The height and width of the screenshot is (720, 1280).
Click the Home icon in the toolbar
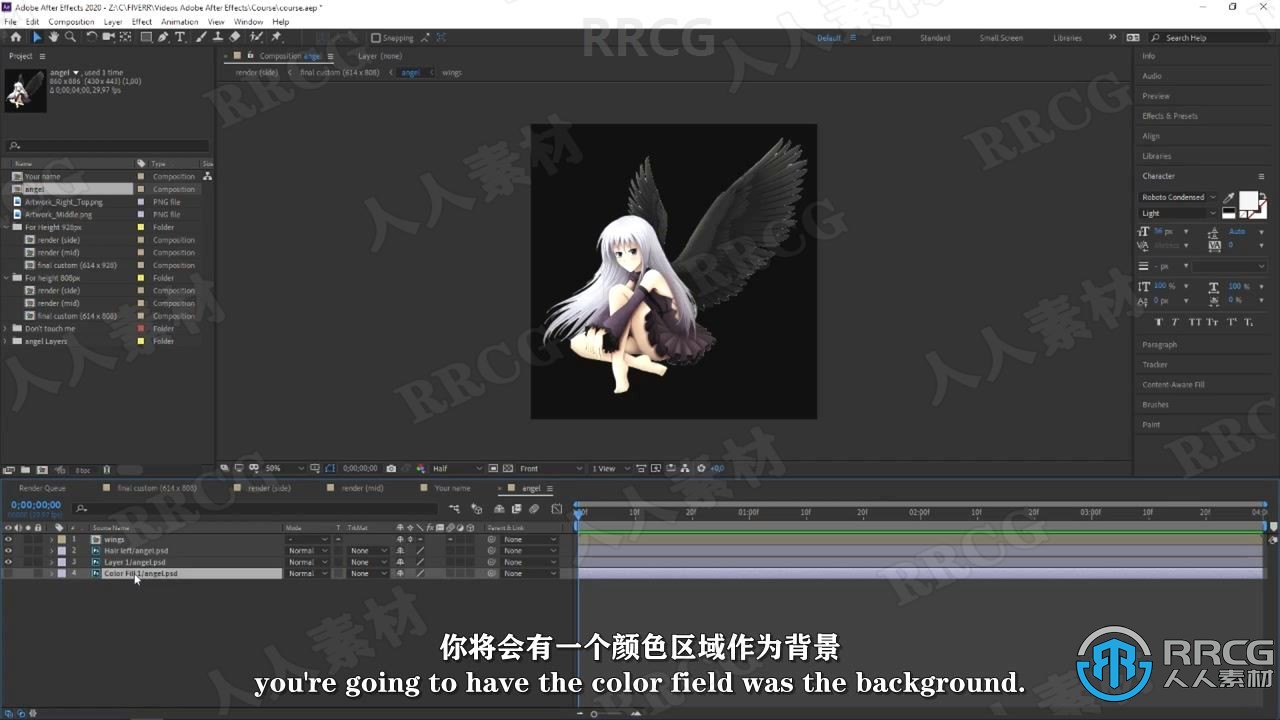pyautogui.click(x=15, y=37)
